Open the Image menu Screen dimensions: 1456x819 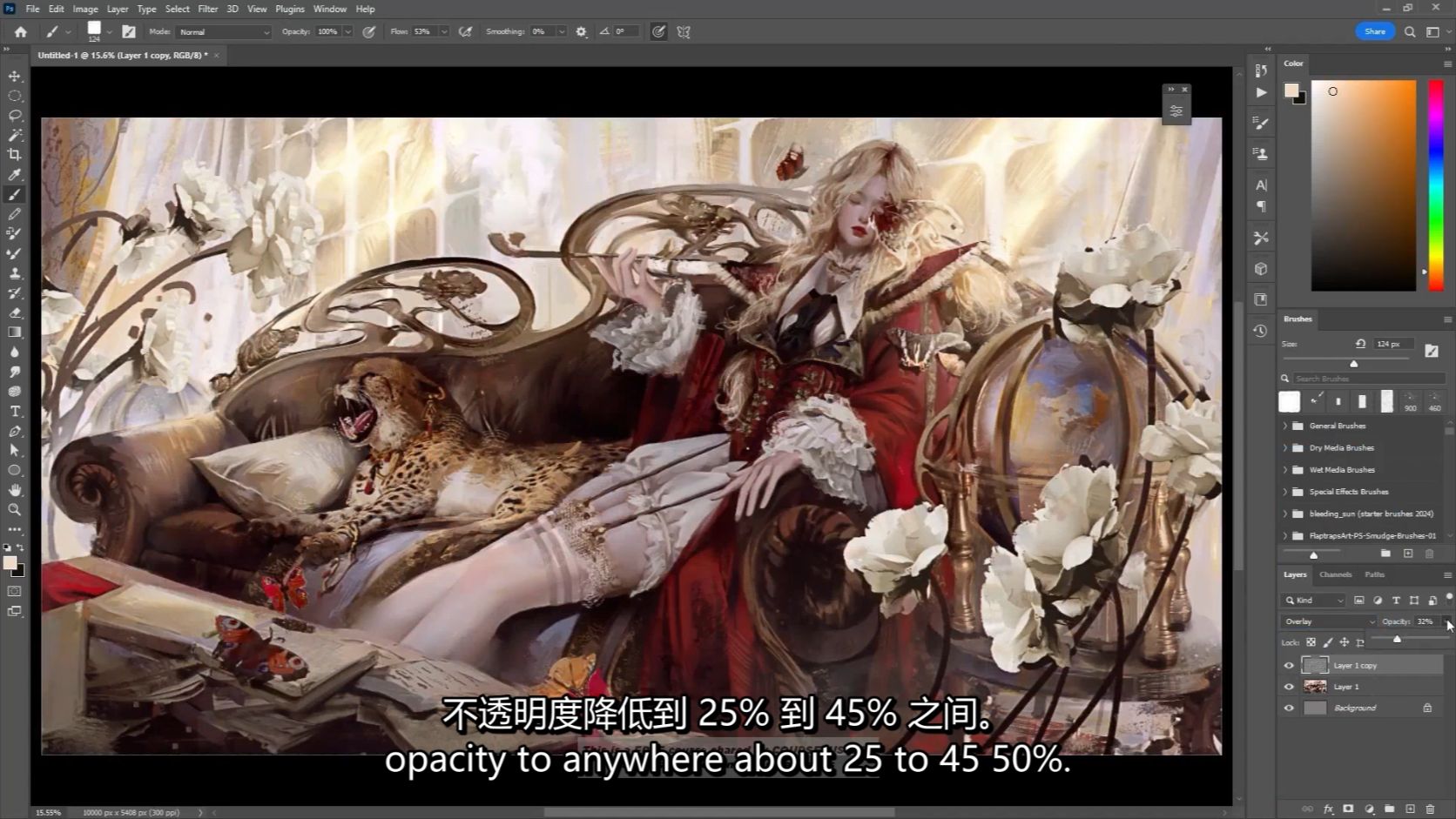pos(85,9)
